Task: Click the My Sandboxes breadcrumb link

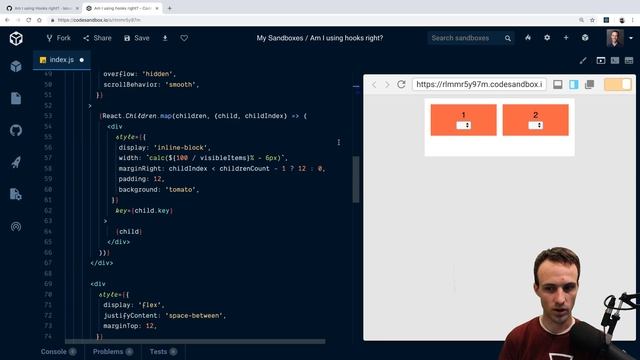Action: click(280, 38)
